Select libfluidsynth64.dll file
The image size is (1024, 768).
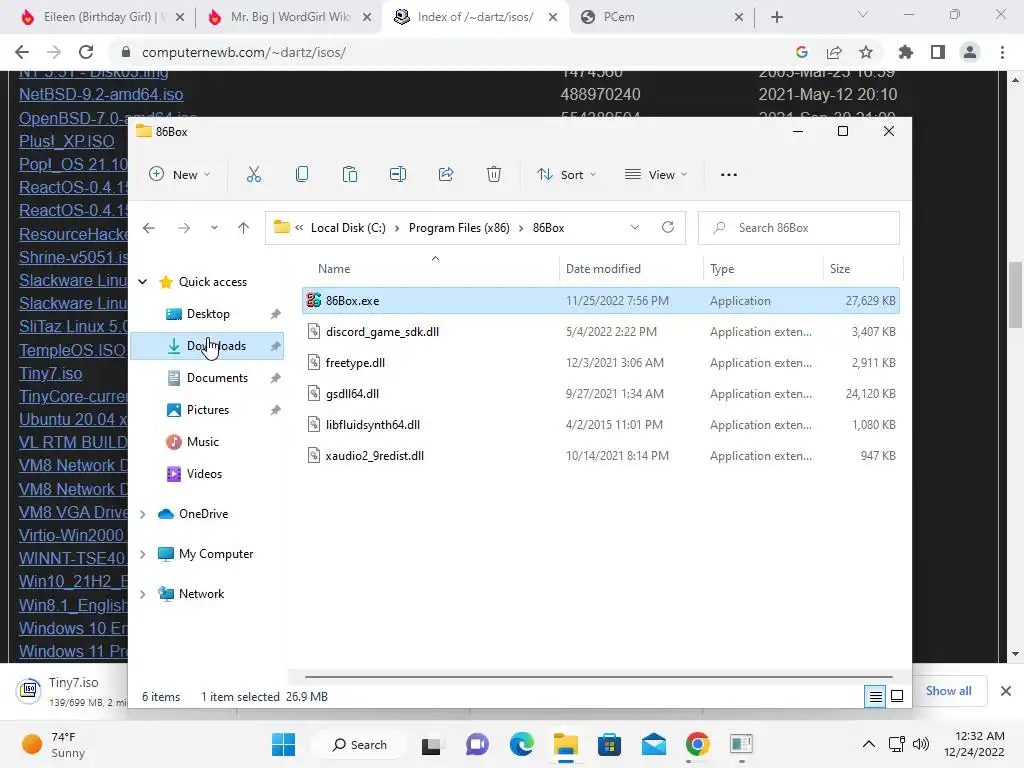[x=600, y=425]
